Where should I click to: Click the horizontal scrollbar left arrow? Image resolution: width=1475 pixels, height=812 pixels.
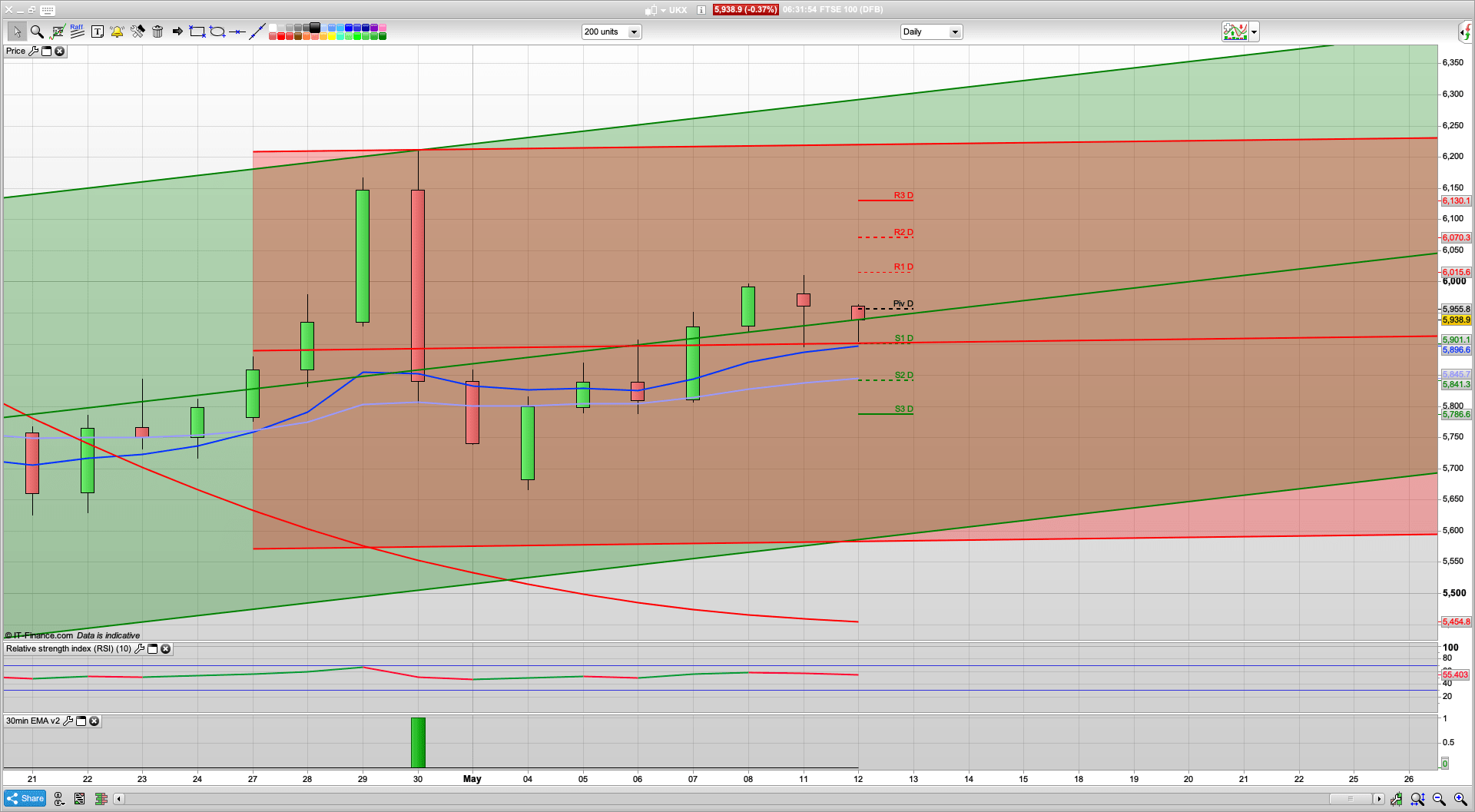(x=119, y=799)
